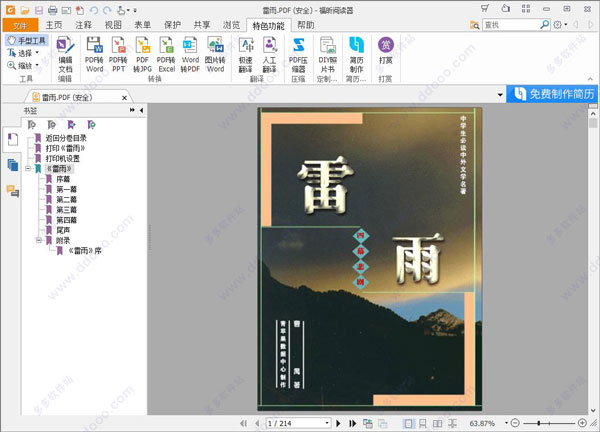Go to the next page arrow

(338, 423)
